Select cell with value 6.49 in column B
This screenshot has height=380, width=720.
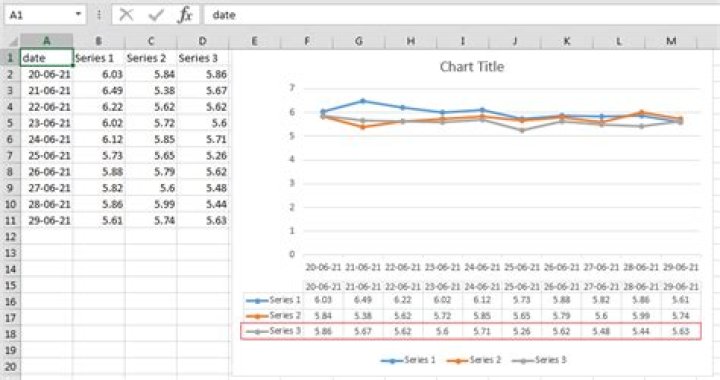(99, 90)
